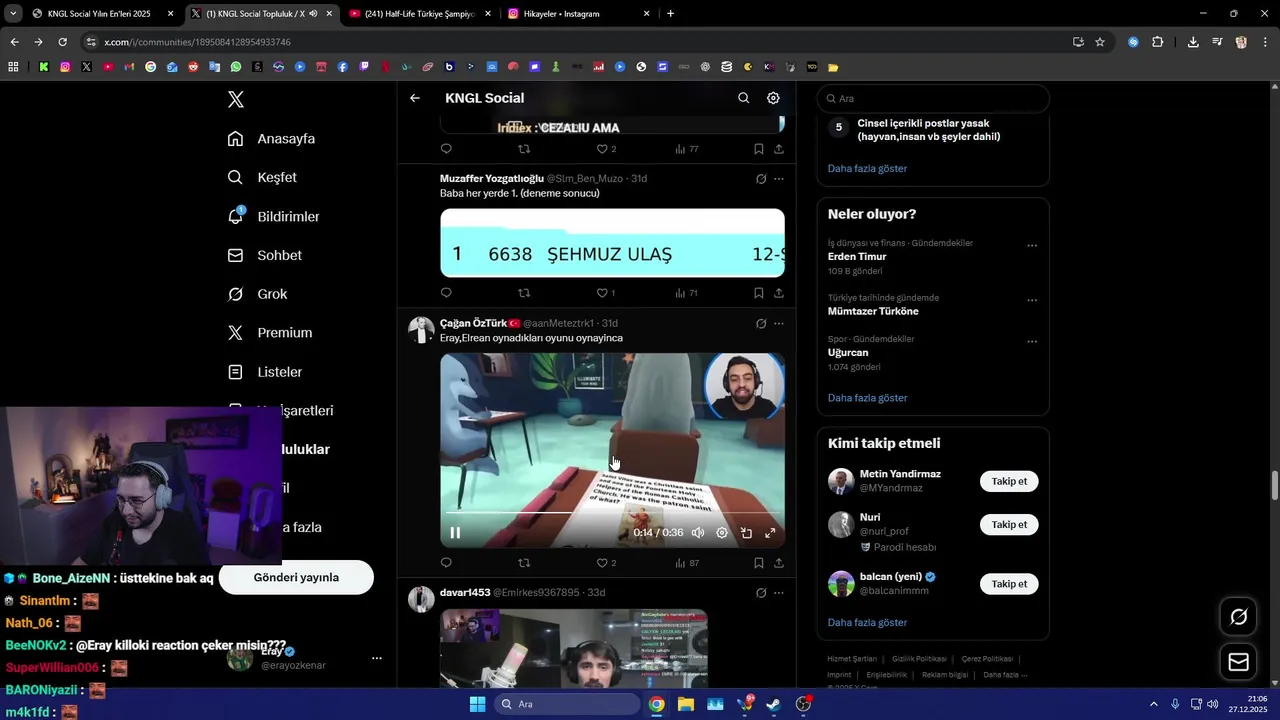Follow balcan (yeni)
Viewport: 1280px width, 720px height.
coord(1009,583)
